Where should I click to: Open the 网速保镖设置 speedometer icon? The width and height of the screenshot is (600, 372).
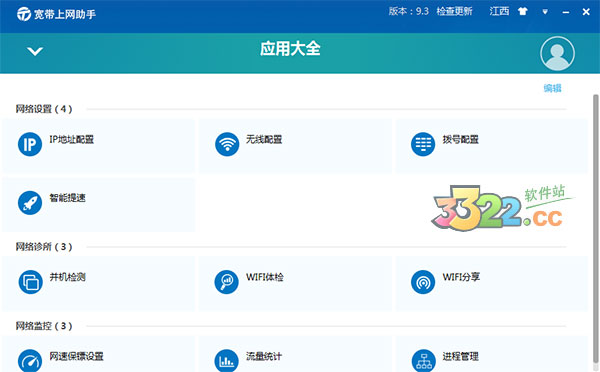coord(30,361)
